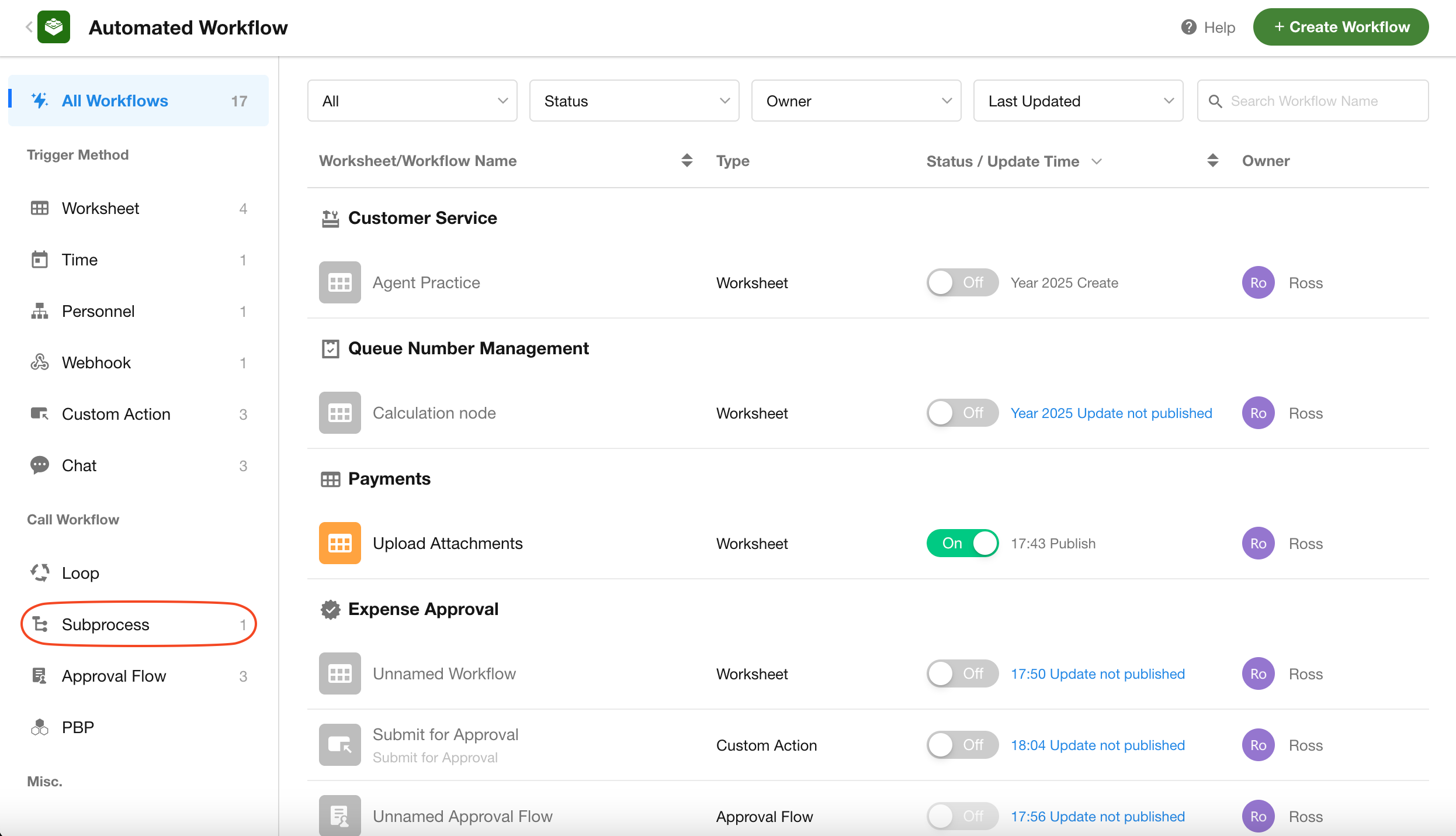Open the Status filter dropdown

634,101
